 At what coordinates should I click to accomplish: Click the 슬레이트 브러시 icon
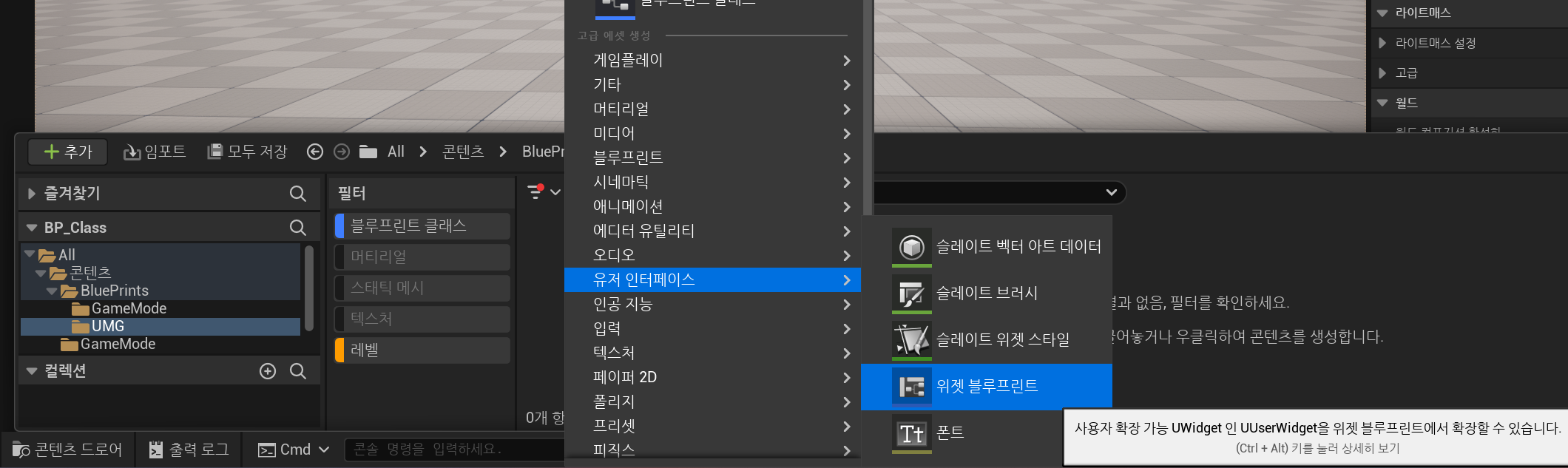coord(911,294)
